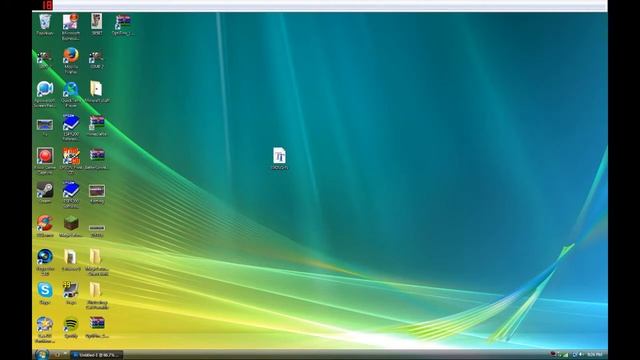Open the monitor icon below Apowersoft
Screen dimensions: 640x360
pyautogui.click(x=45, y=127)
